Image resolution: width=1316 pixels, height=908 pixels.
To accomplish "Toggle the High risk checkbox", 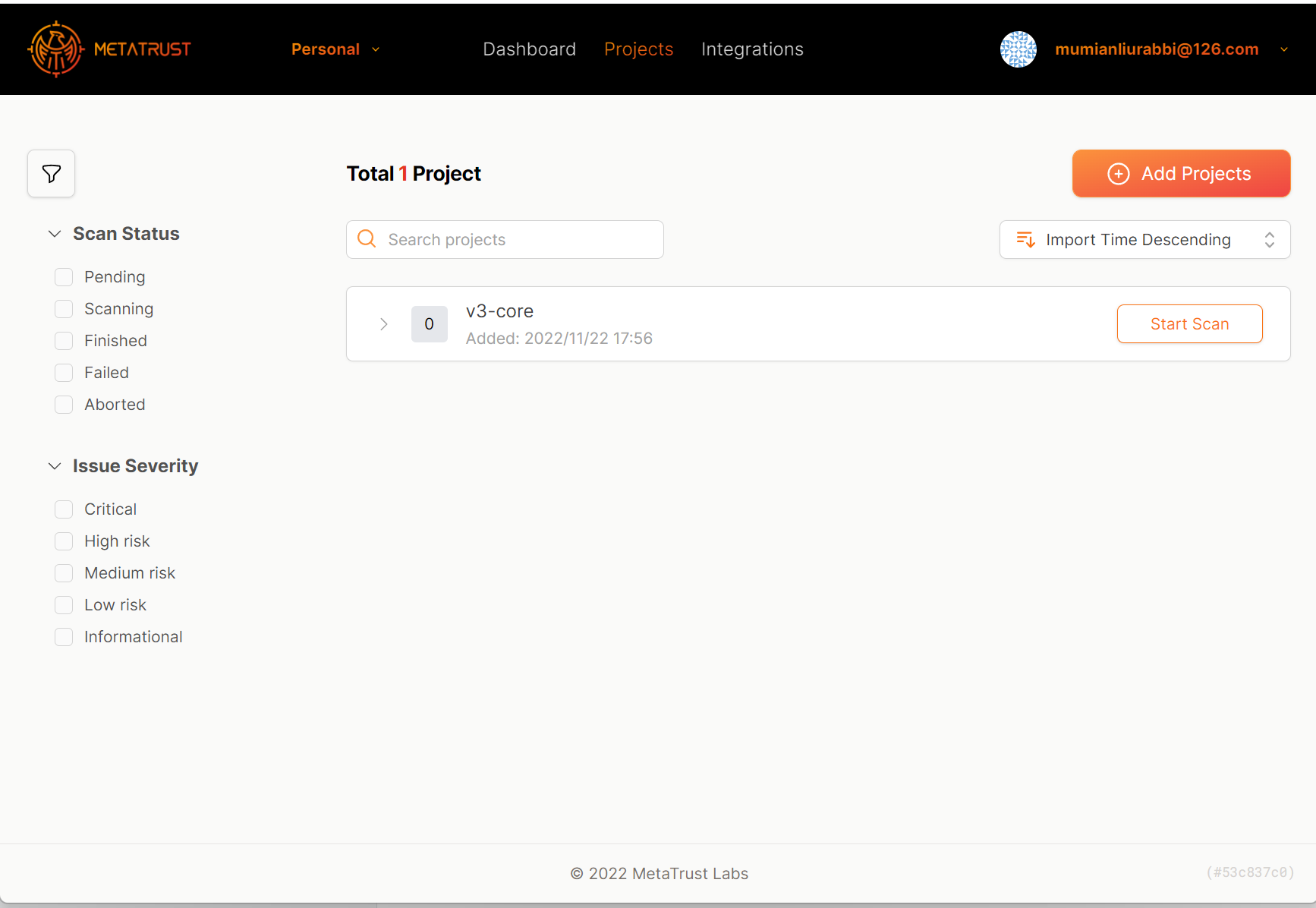I will 64,541.
